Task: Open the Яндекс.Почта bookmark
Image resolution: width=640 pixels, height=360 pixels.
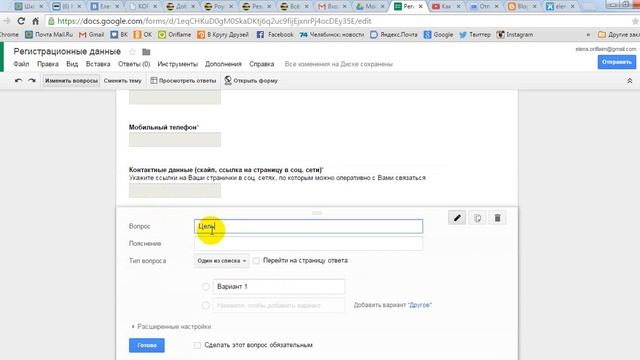Action: 393,35
